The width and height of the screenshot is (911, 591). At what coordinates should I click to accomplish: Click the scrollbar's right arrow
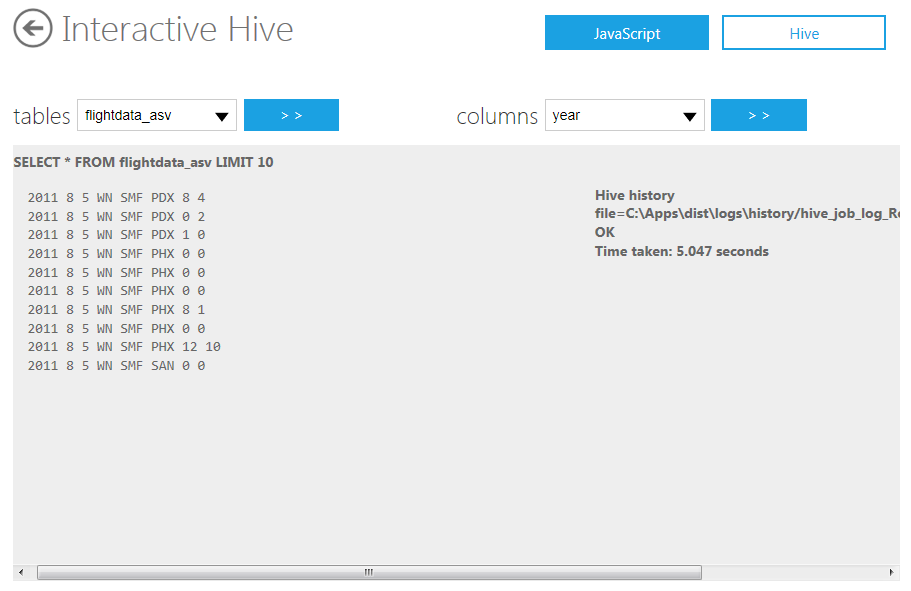[892, 572]
